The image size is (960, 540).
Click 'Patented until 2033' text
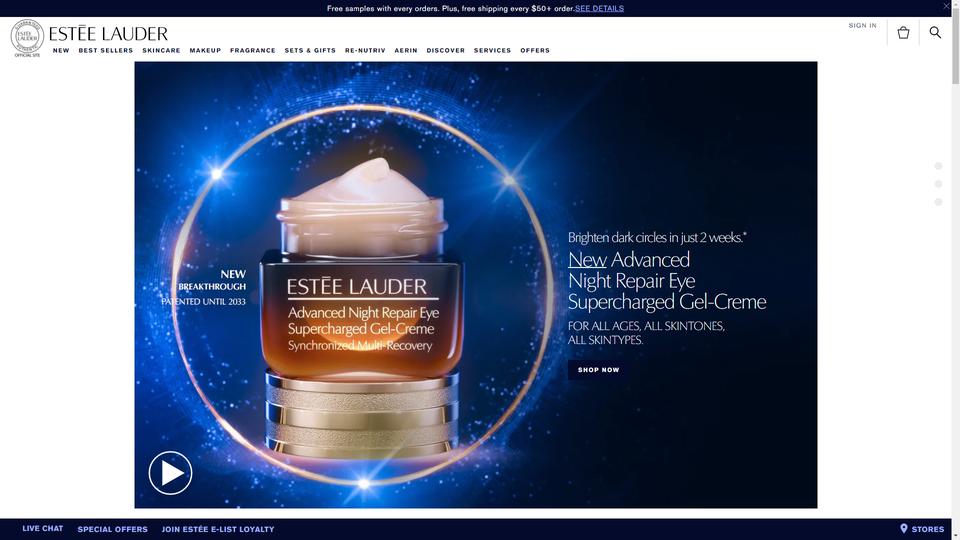(203, 302)
